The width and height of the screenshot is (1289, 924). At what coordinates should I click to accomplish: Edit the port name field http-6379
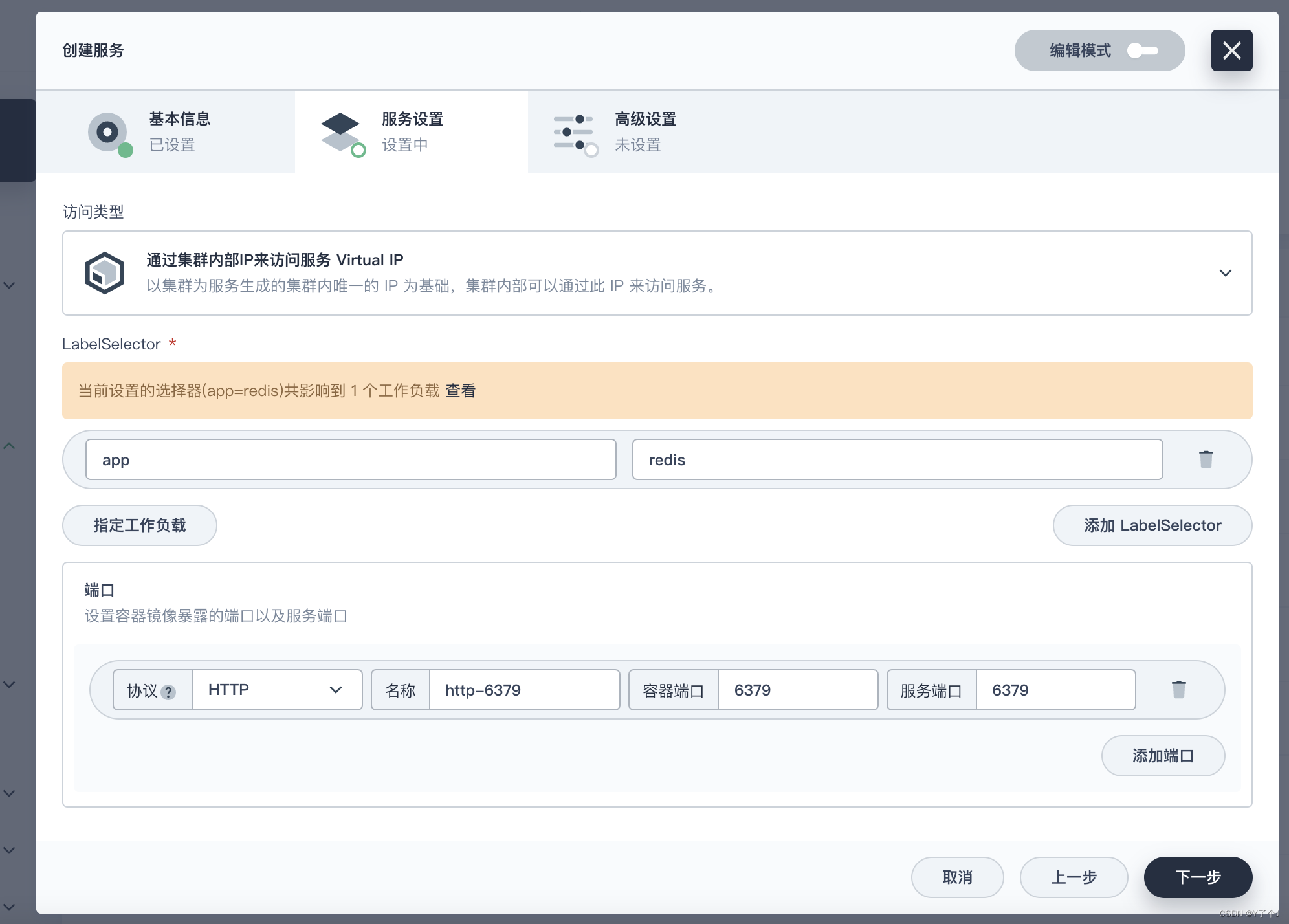coord(525,690)
